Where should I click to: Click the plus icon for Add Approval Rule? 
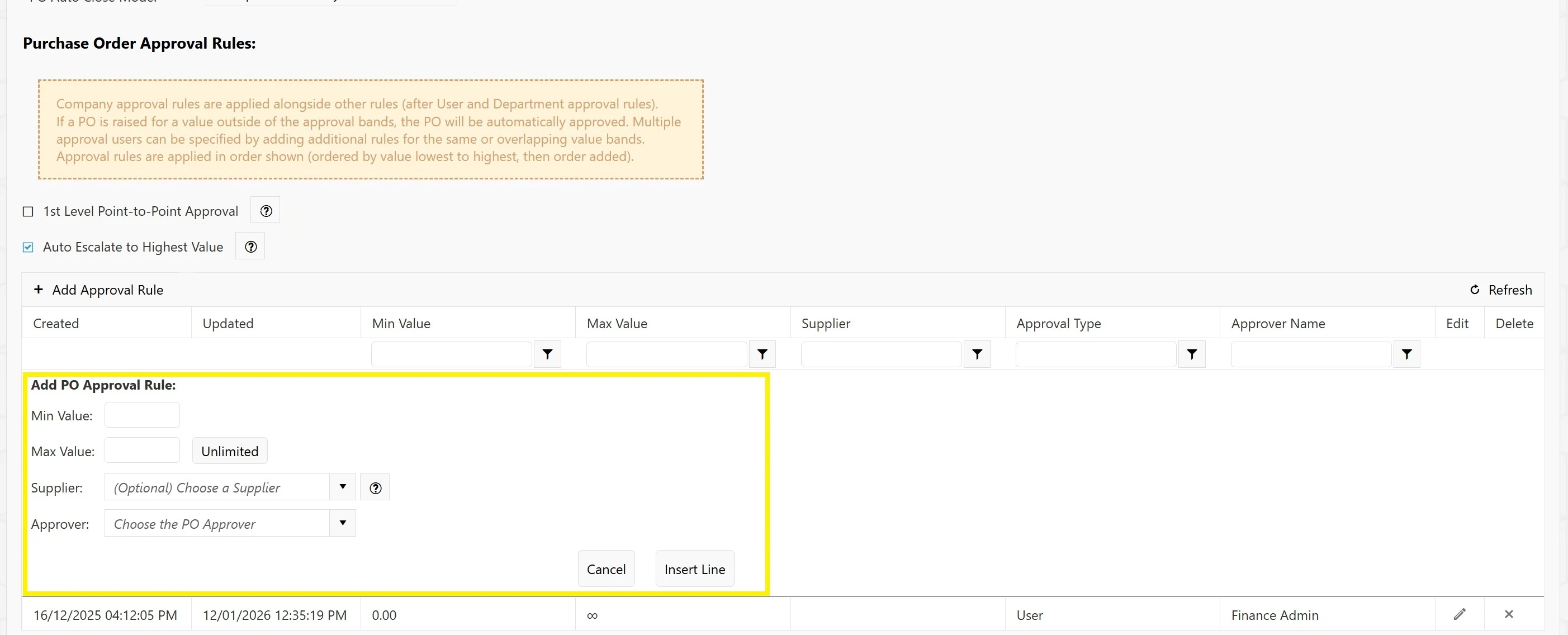click(x=39, y=289)
